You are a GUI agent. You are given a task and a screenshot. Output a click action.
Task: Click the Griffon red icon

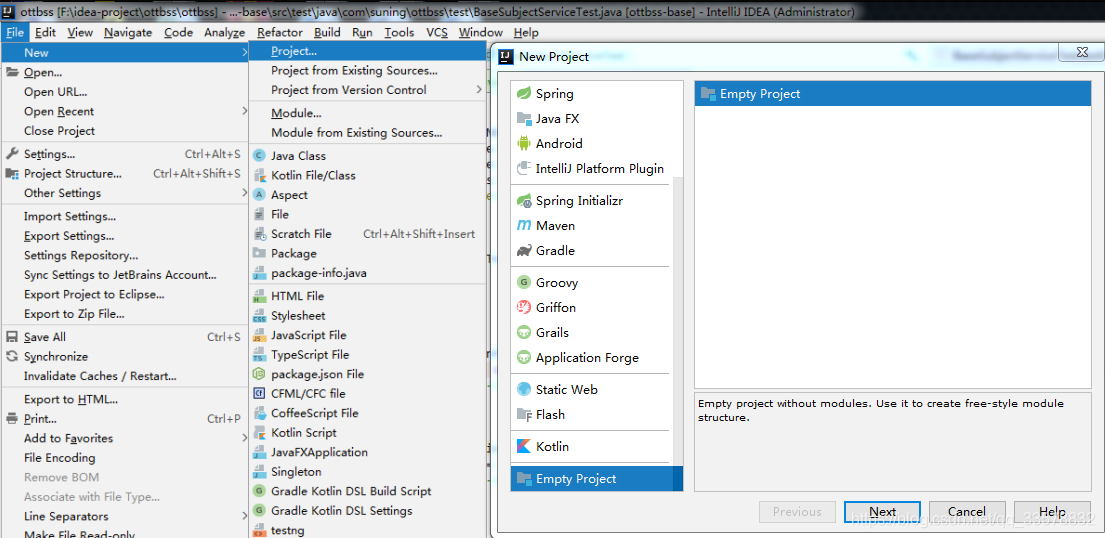(x=524, y=307)
